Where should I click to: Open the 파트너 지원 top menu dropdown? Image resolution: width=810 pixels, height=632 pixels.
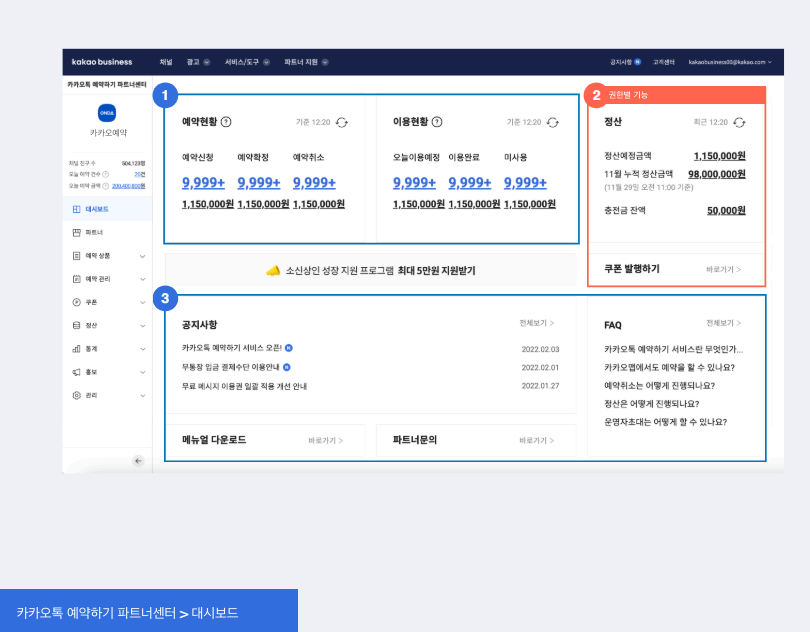(305, 62)
